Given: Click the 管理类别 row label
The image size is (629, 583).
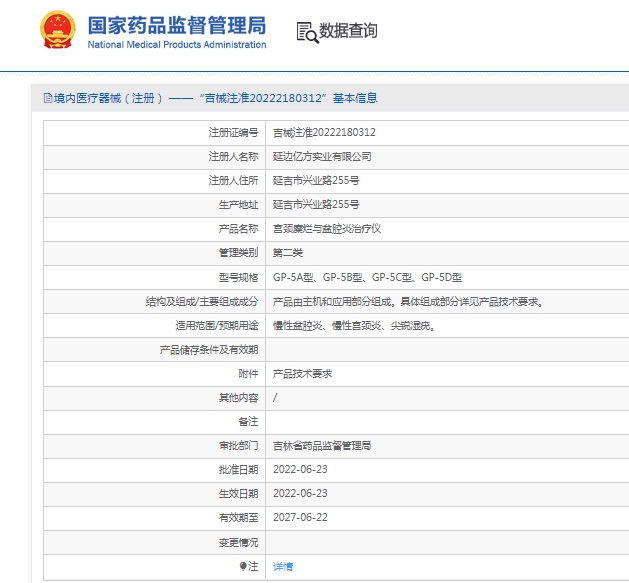Looking at the screenshot, I should 238,253.
